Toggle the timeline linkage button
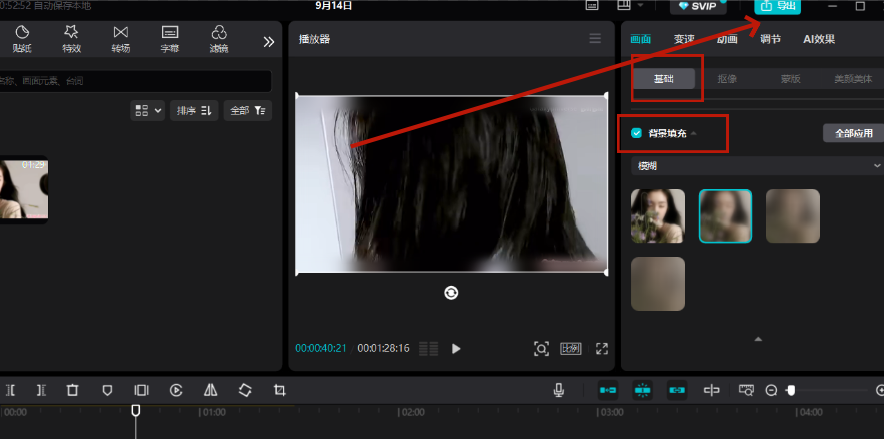 (x=677, y=390)
